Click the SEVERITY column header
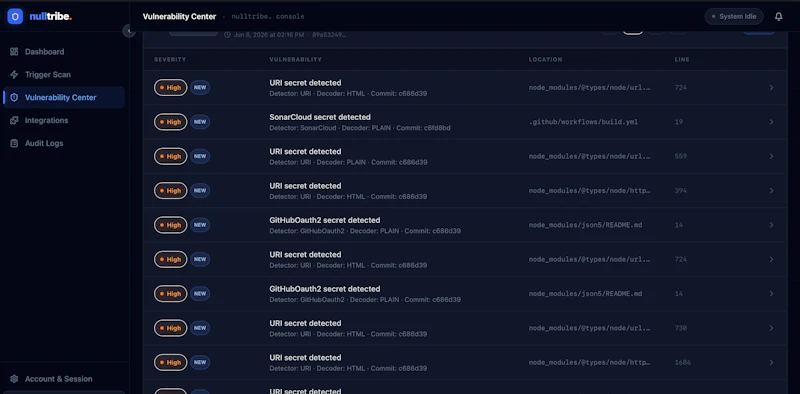 pos(170,60)
